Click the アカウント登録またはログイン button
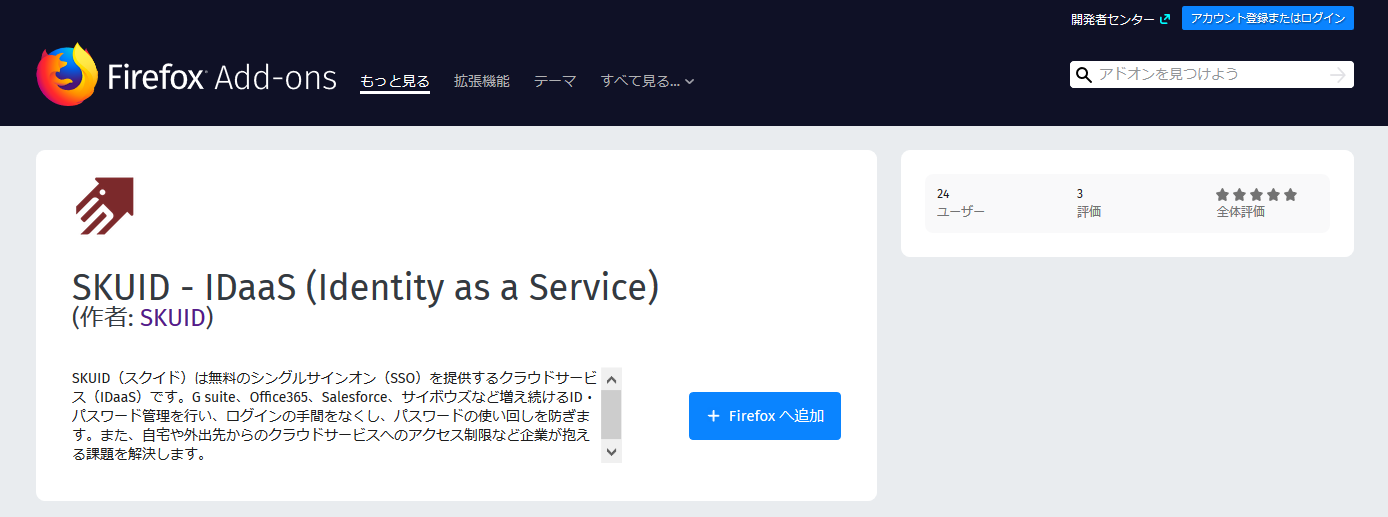 [x=1267, y=18]
